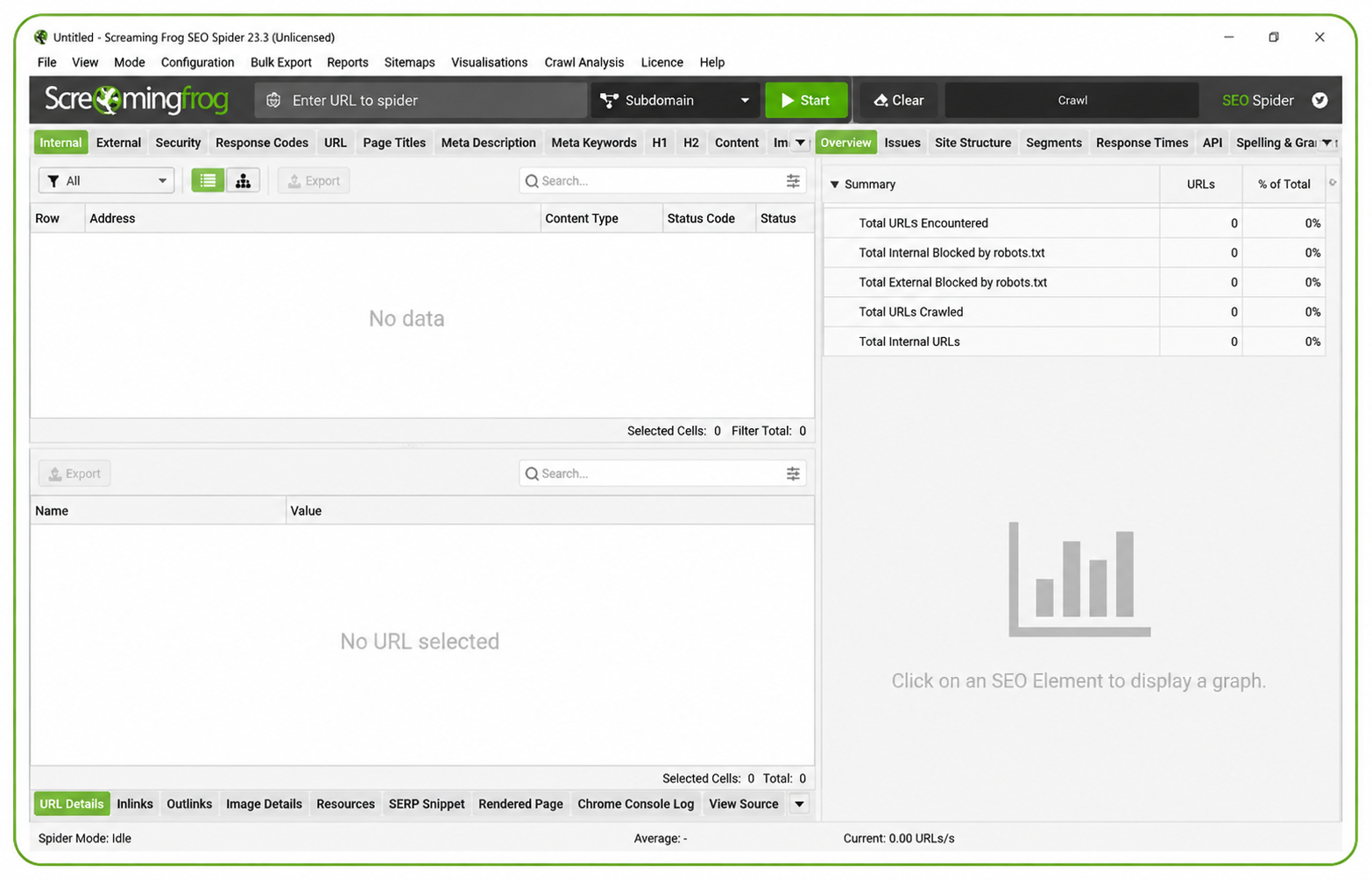
Task: Click the Screaming Frog logo
Action: [x=136, y=100]
